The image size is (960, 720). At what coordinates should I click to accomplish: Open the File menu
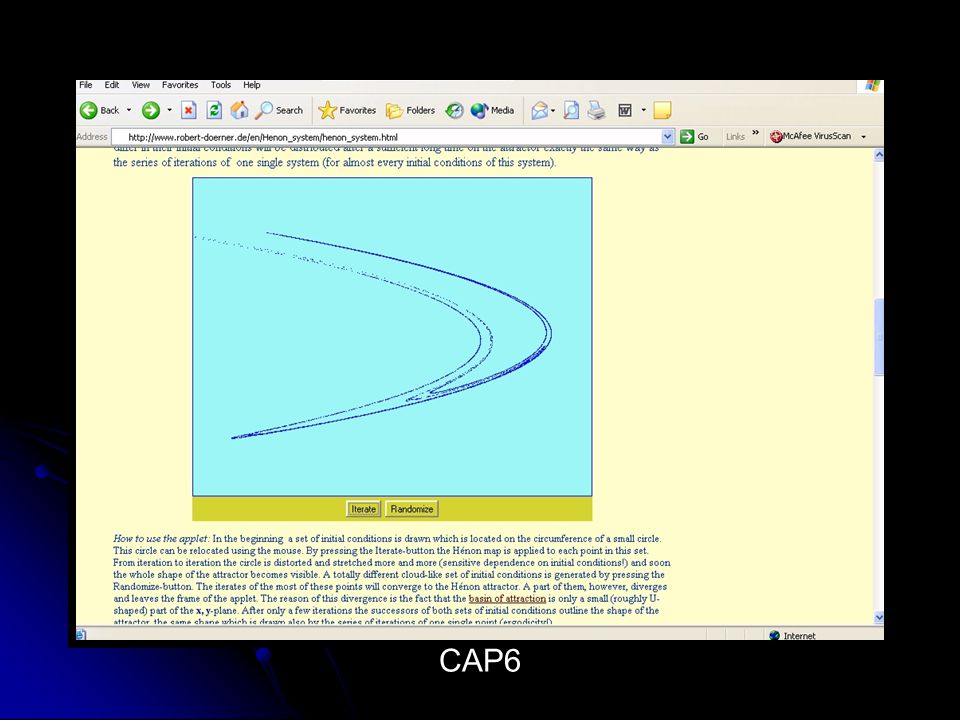coord(86,85)
